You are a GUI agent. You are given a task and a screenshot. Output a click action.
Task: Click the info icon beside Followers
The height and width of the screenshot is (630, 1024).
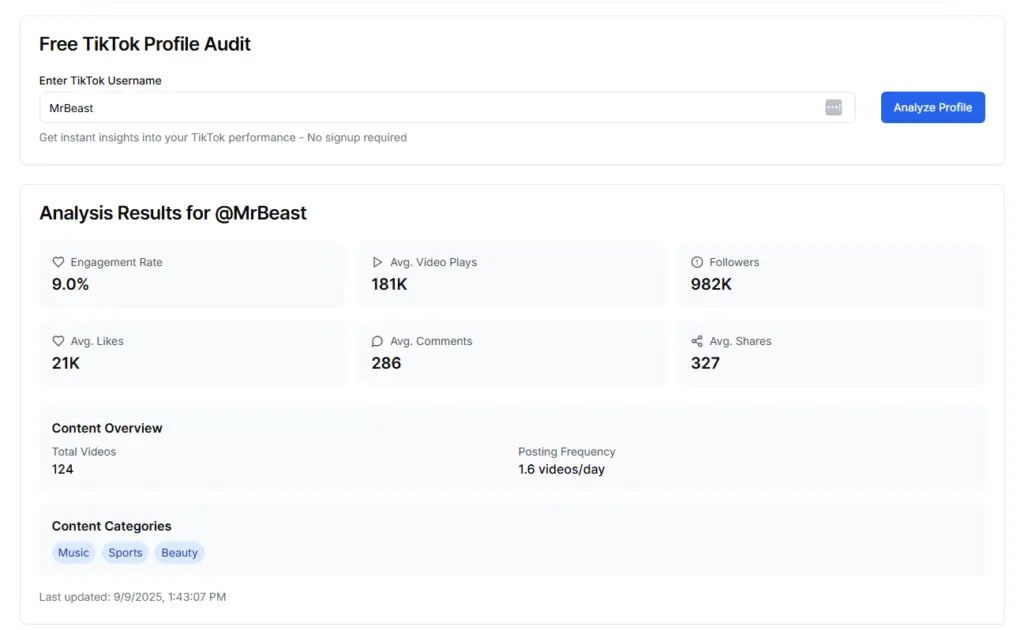coord(698,262)
